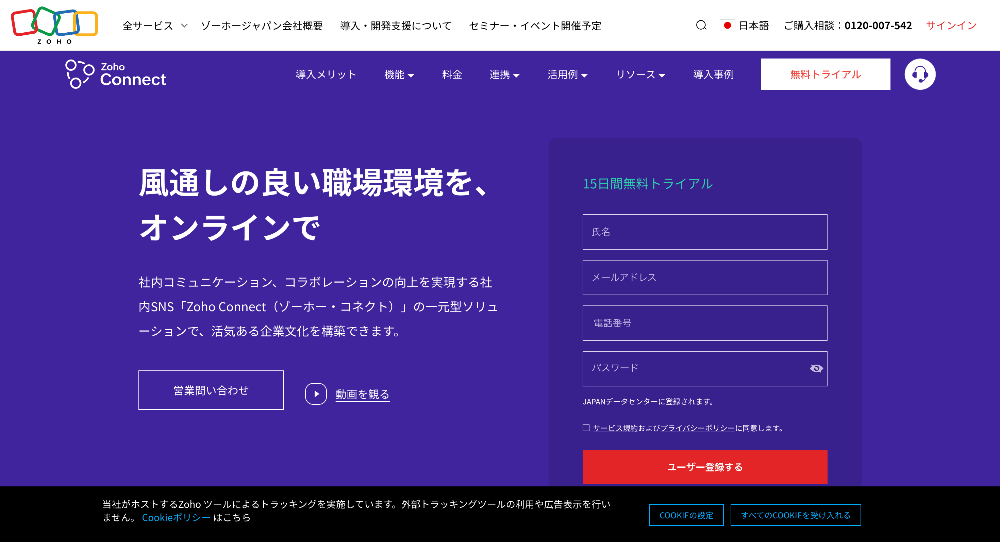Screen dimensions: 1000x542
Task: Click the COOKIEの設定 button
Action: click(686, 515)
